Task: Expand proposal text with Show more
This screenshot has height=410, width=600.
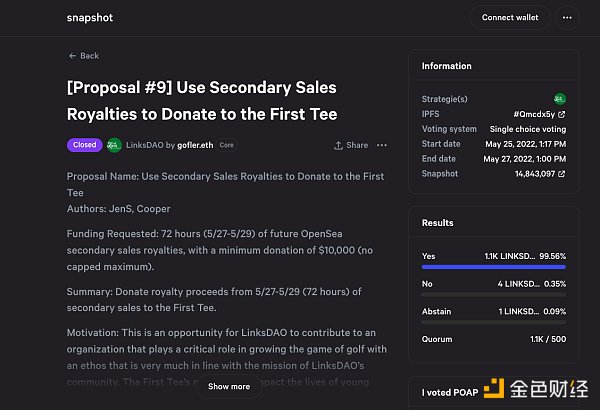Action: point(228,386)
